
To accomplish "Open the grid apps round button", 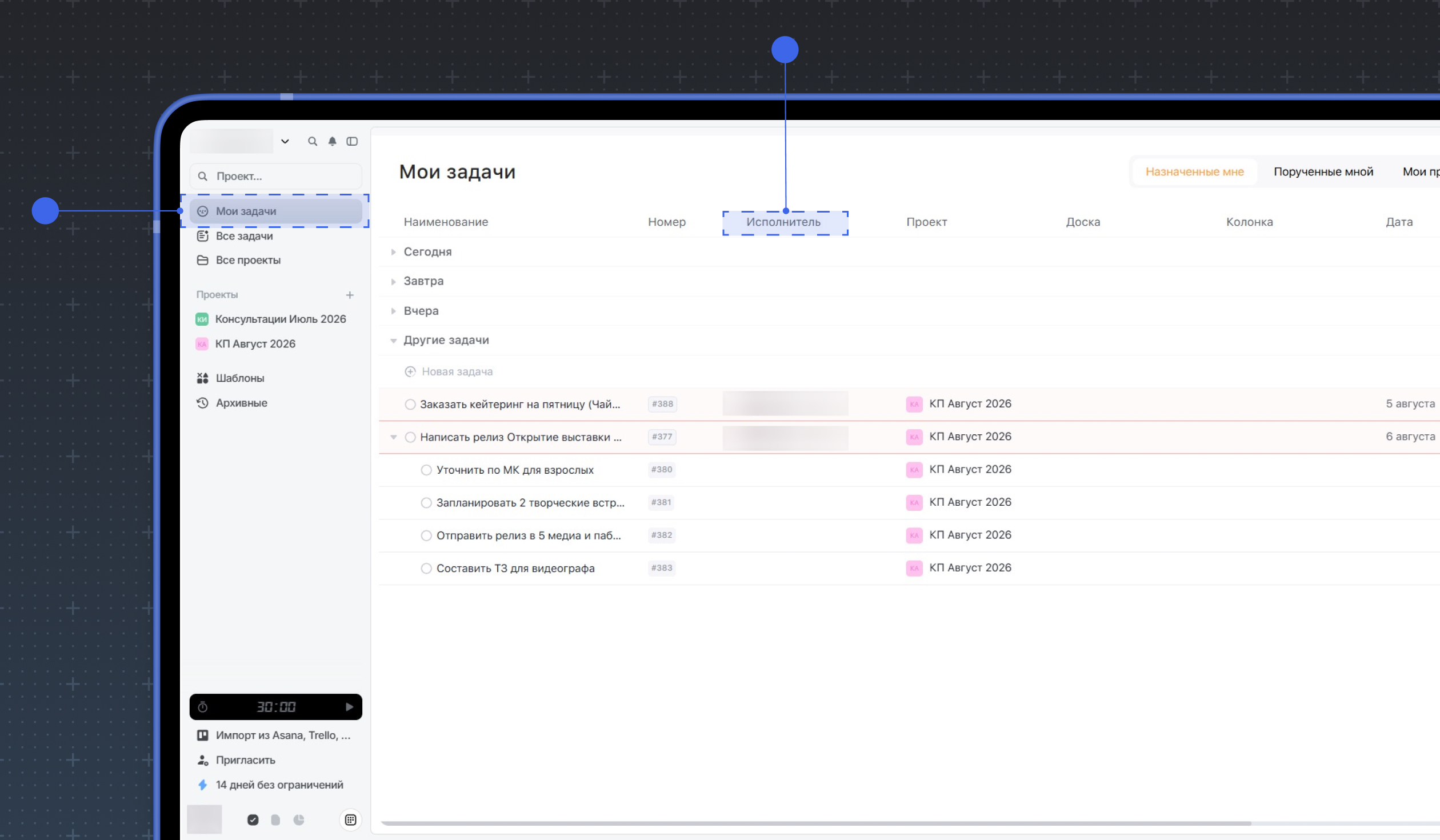I will 350,820.
